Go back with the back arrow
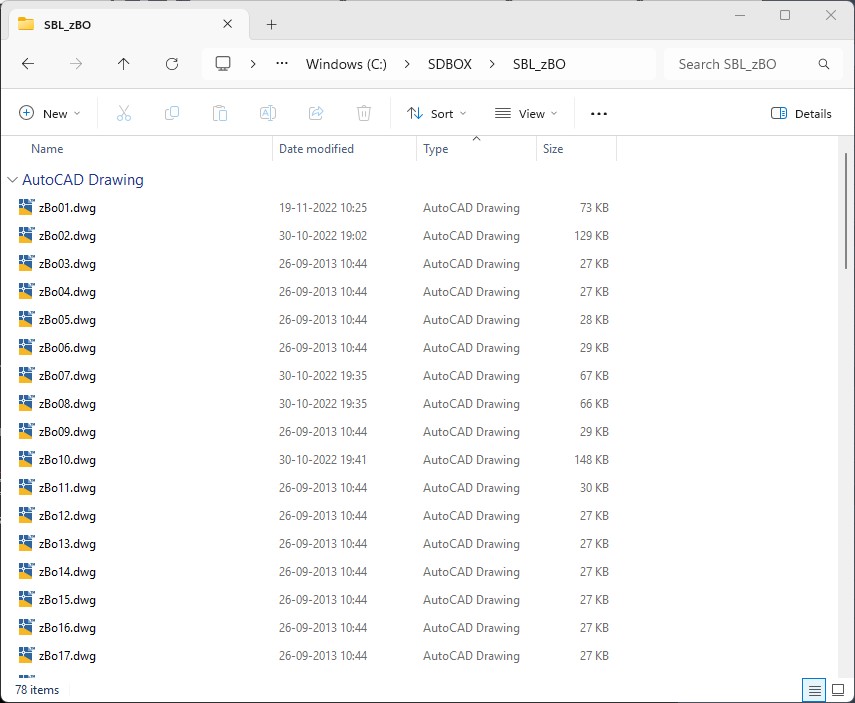The image size is (855, 703). pyautogui.click(x=28, y=64)
